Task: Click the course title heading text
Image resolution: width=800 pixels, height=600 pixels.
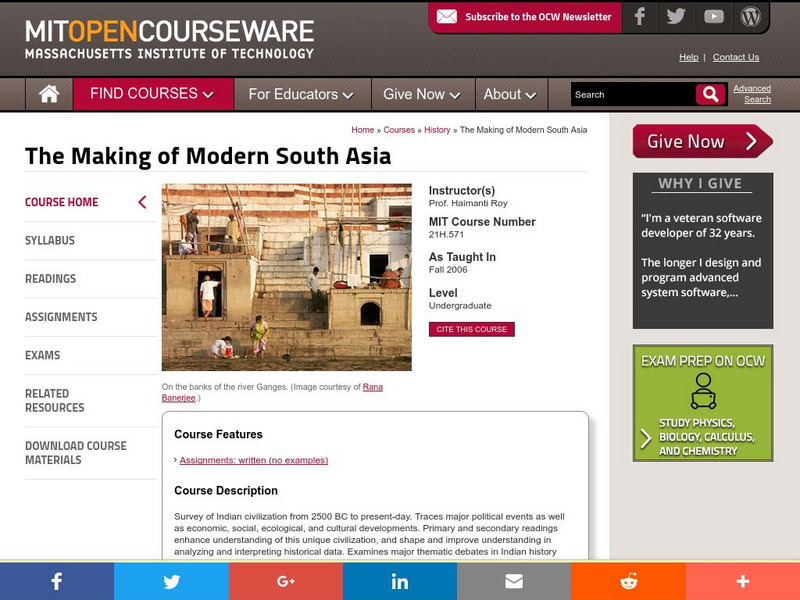Action: click(x=208, y=156)
